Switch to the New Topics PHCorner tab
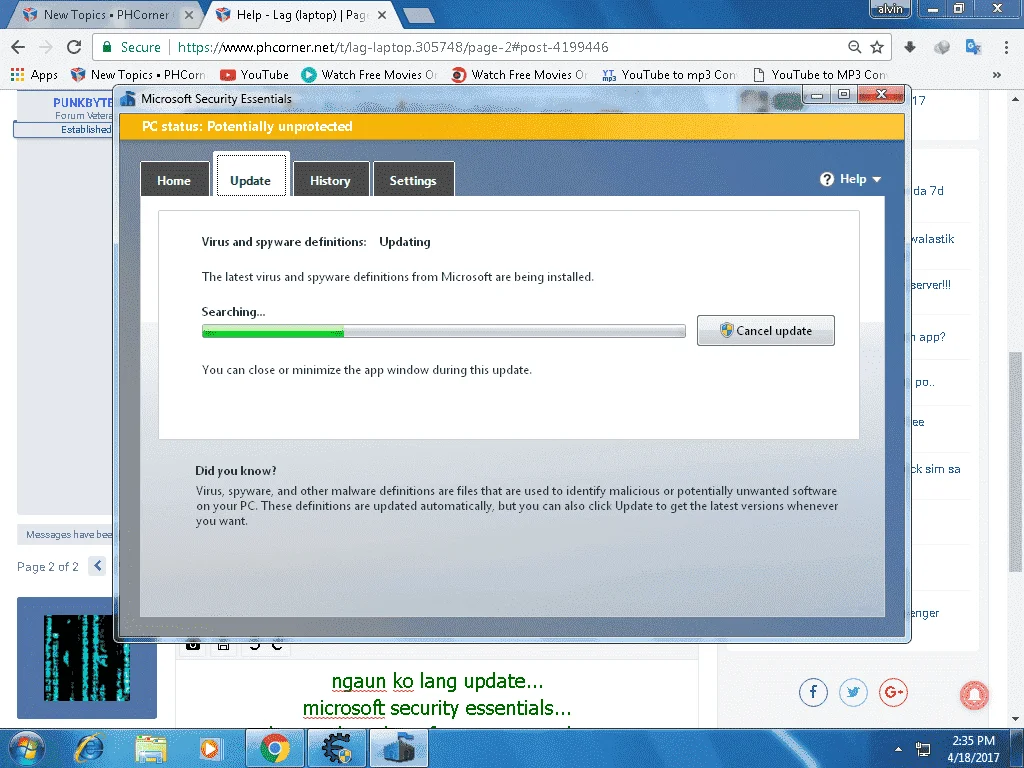Screen dimensions: 1024x768 104,14
